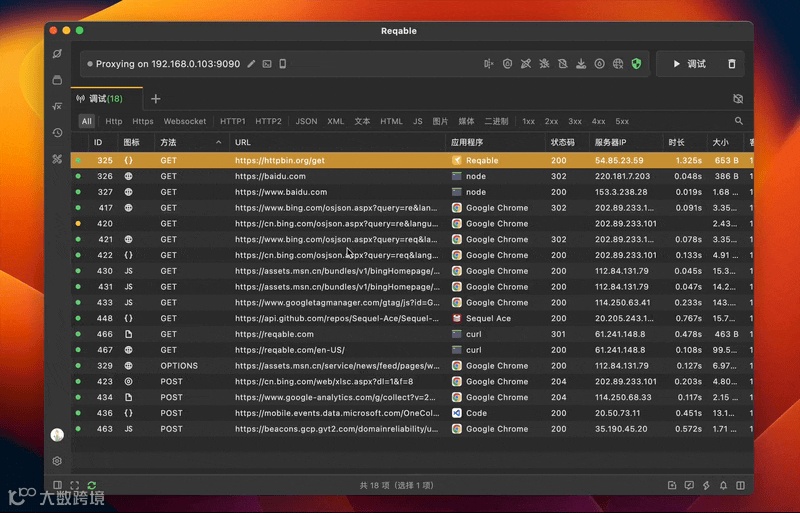Toggle the 4xx status filter
Screen dimensions: 800x513
598,121
